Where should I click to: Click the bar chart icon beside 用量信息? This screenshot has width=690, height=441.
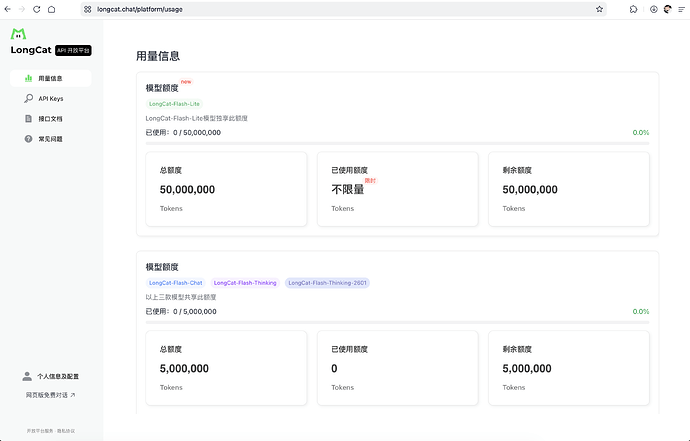tap(29, 78)
